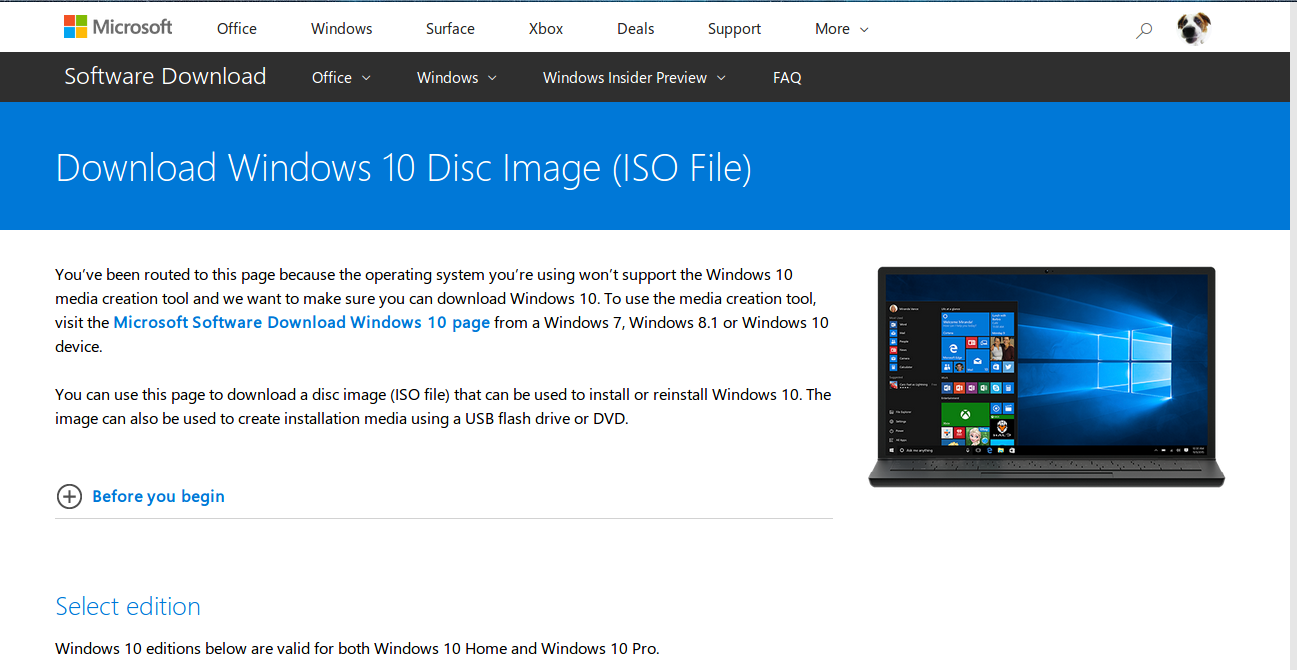Viewport: 1297px width, 670px height.
Task: Expand Windows dropdown in Software Download bar
Action: pyautogui.click(x=456, y=78)
